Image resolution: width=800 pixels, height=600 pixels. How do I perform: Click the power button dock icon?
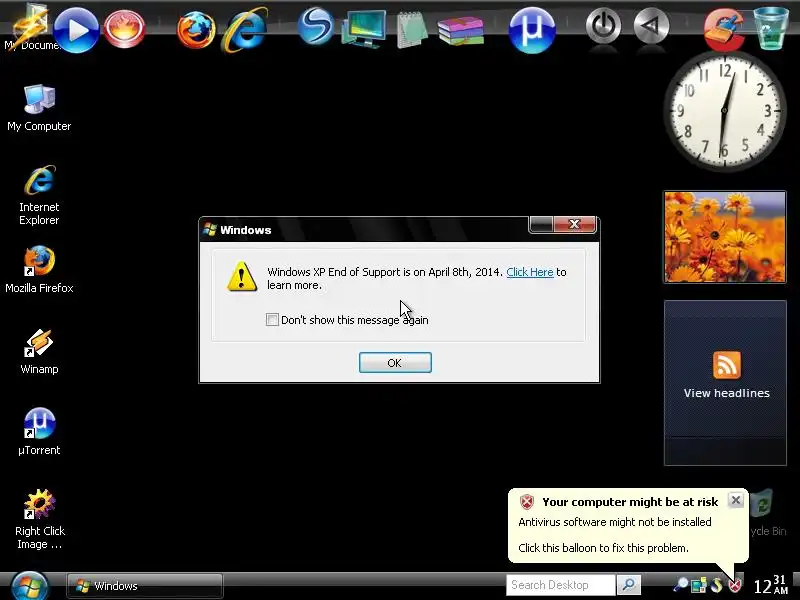click(x=603, y=26)
